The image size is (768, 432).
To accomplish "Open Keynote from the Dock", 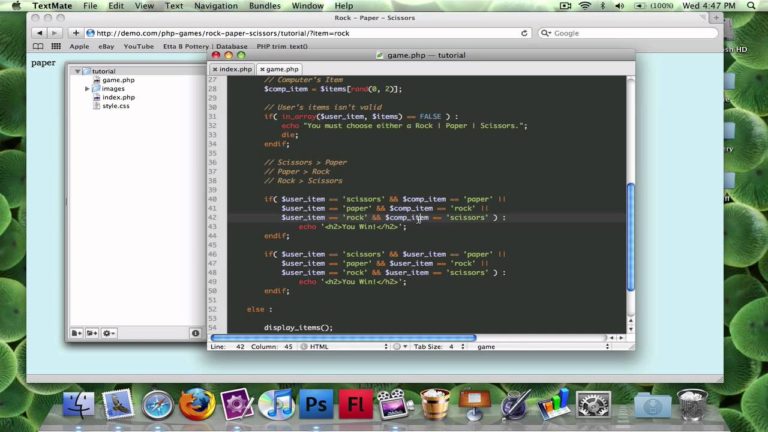I will click(x=474, y=405).
